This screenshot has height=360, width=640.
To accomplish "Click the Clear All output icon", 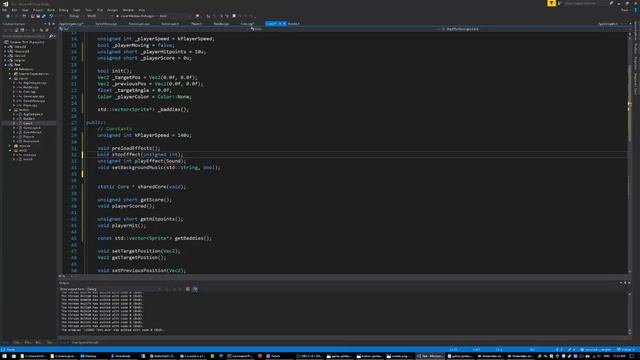I will [188, 289].
